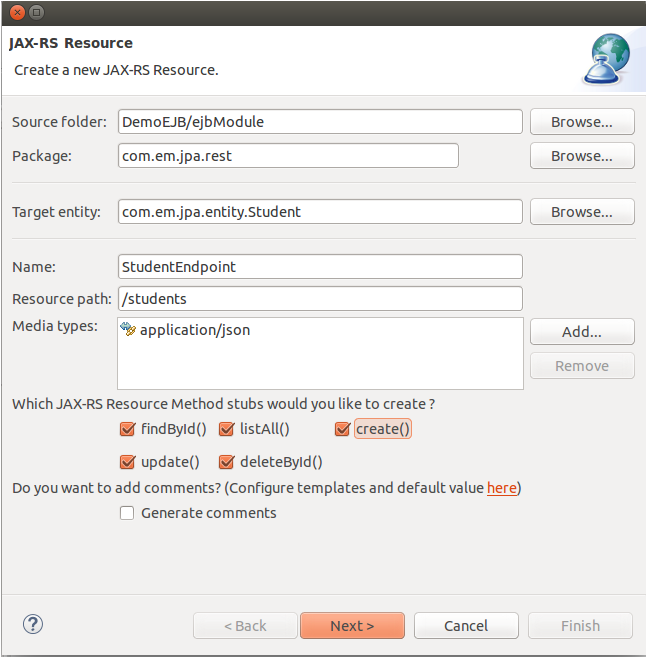Maximize the dialog window
The height and width of the screenshot is (657, 646).
tap(36, 13)
